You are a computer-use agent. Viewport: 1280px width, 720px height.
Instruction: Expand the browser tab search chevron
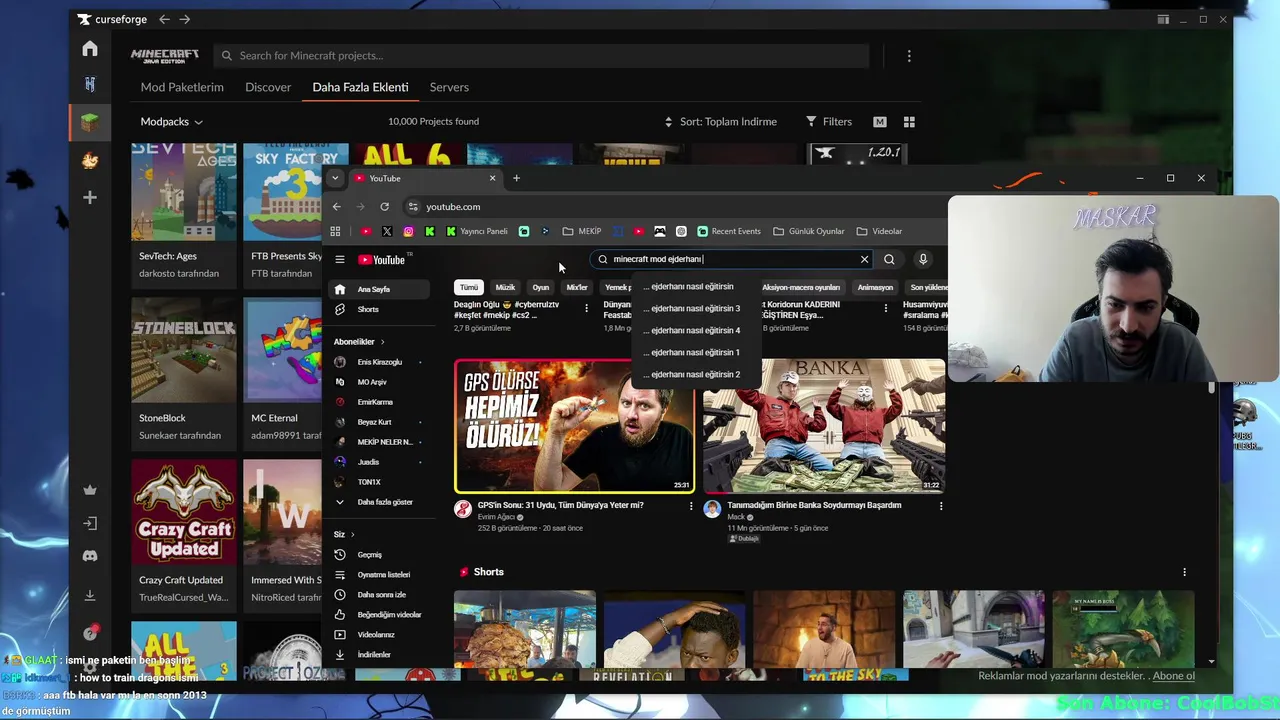(335, 178)
